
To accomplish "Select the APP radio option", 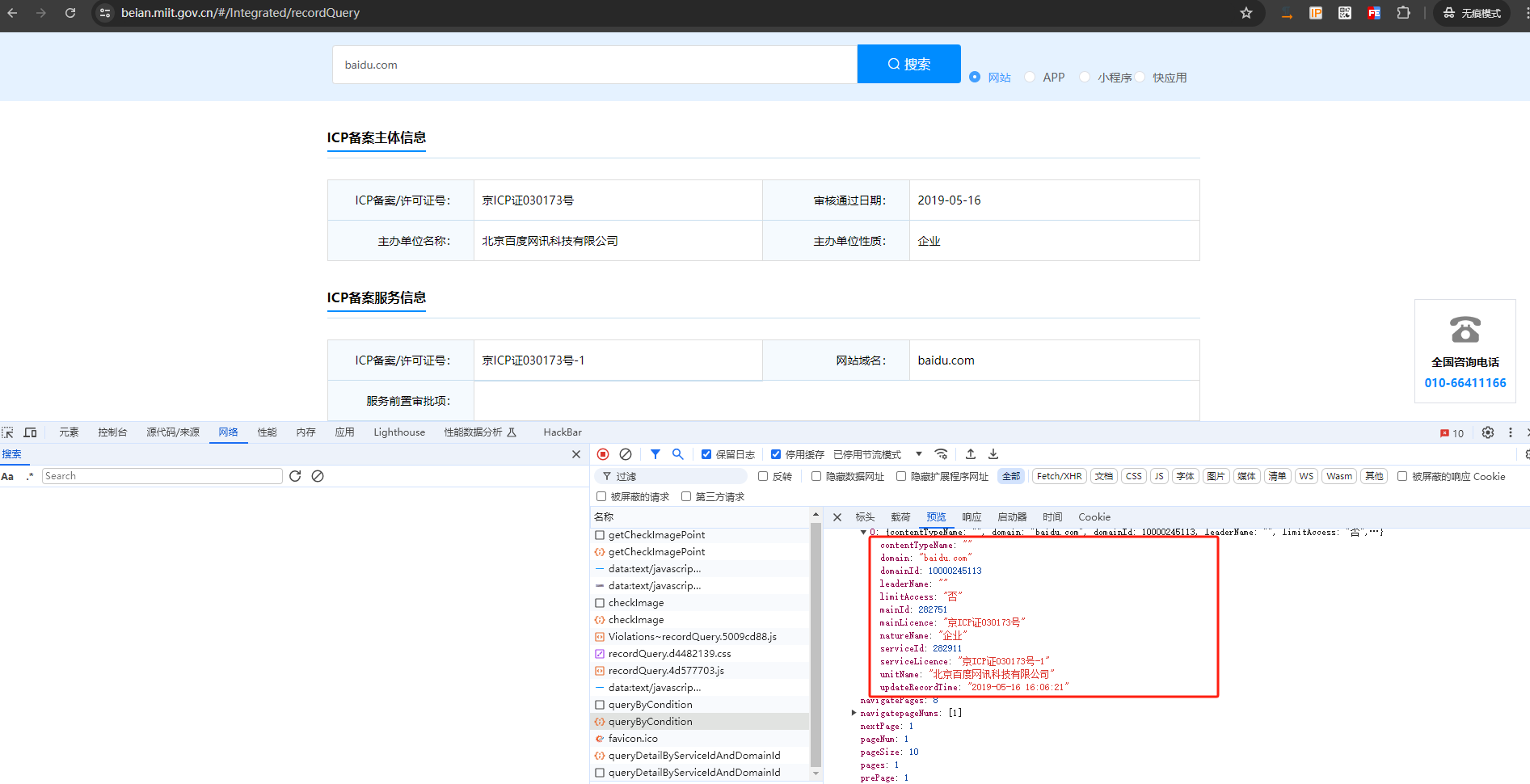I will point(1030,77).
